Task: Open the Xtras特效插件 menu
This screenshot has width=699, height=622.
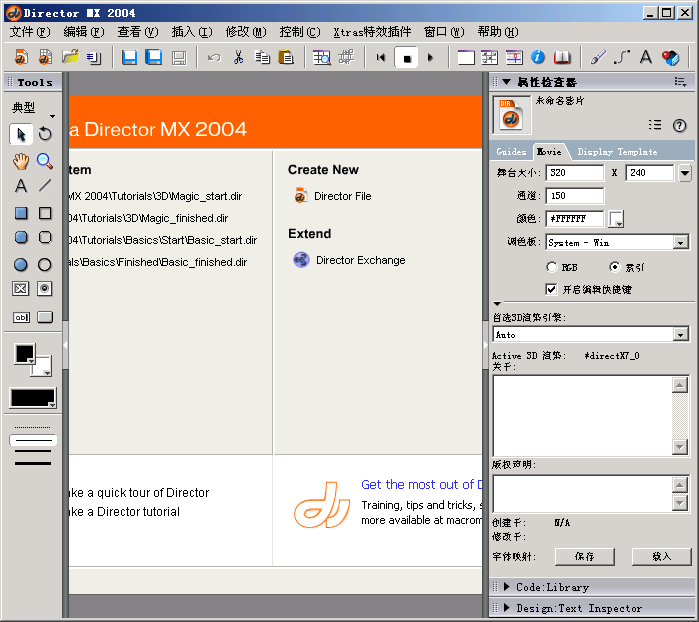Action: pos(372,32)
